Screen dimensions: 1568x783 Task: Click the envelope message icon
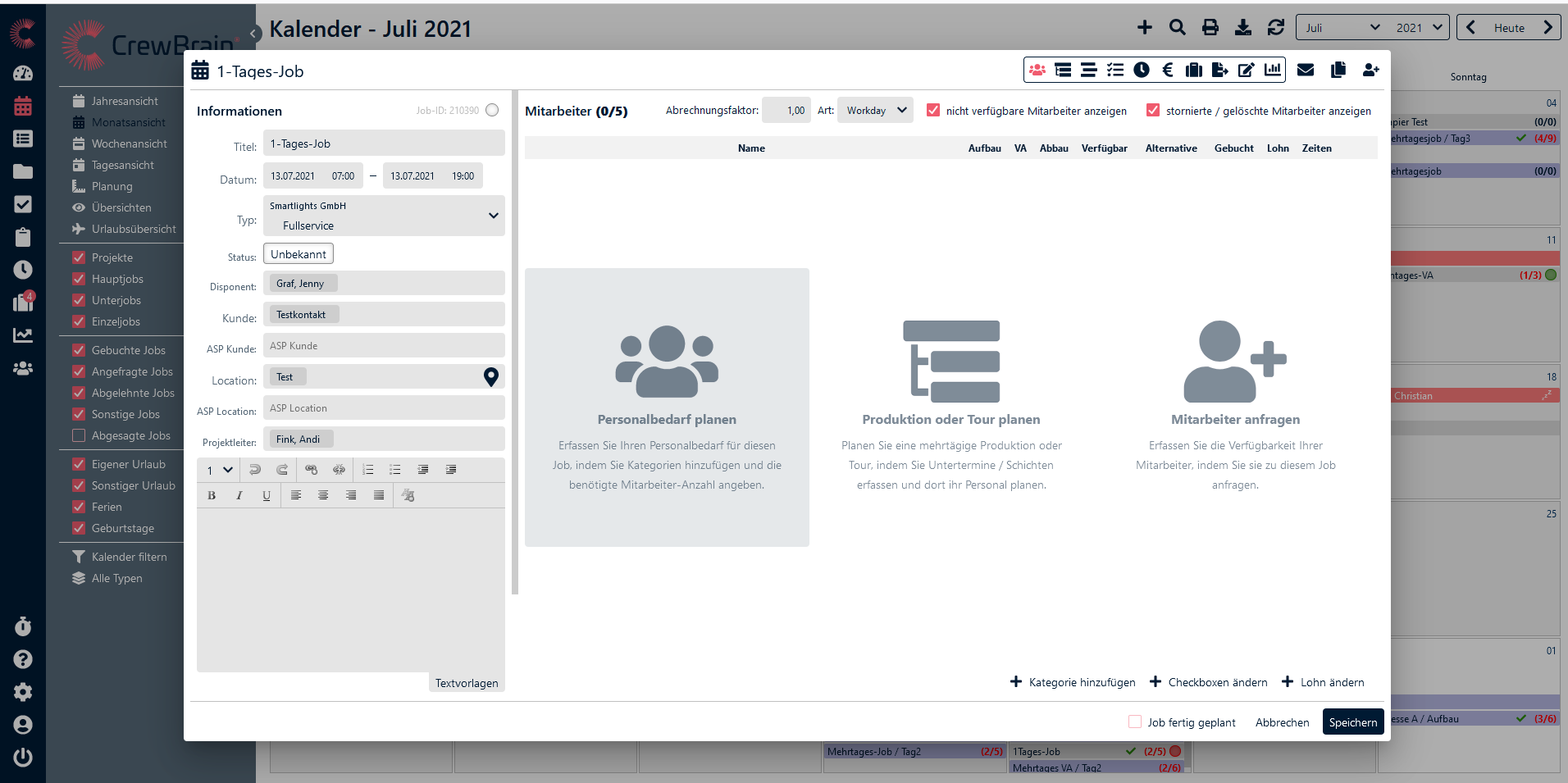click(1306, 71)
